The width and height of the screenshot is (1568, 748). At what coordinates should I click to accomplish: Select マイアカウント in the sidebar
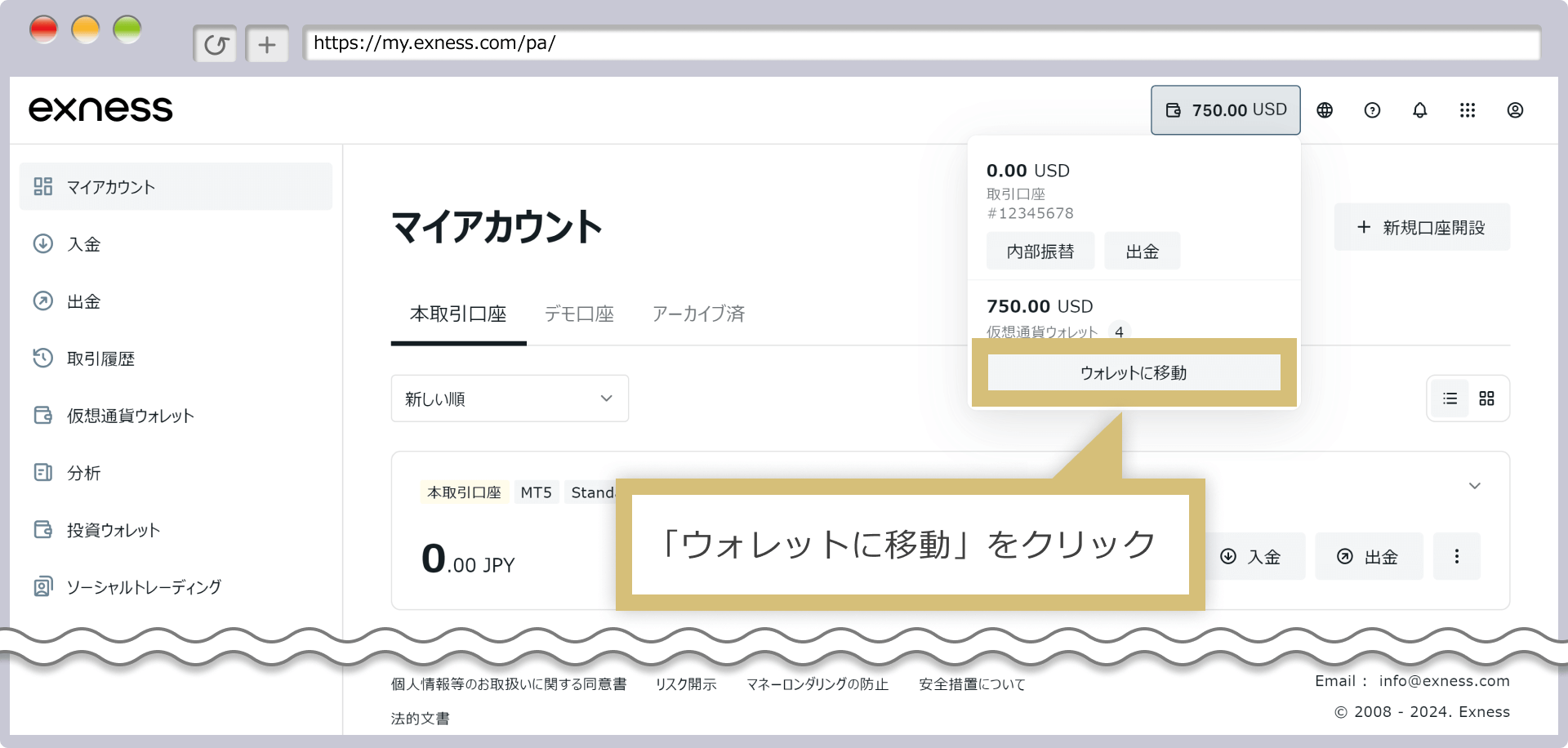coord(176,186)
